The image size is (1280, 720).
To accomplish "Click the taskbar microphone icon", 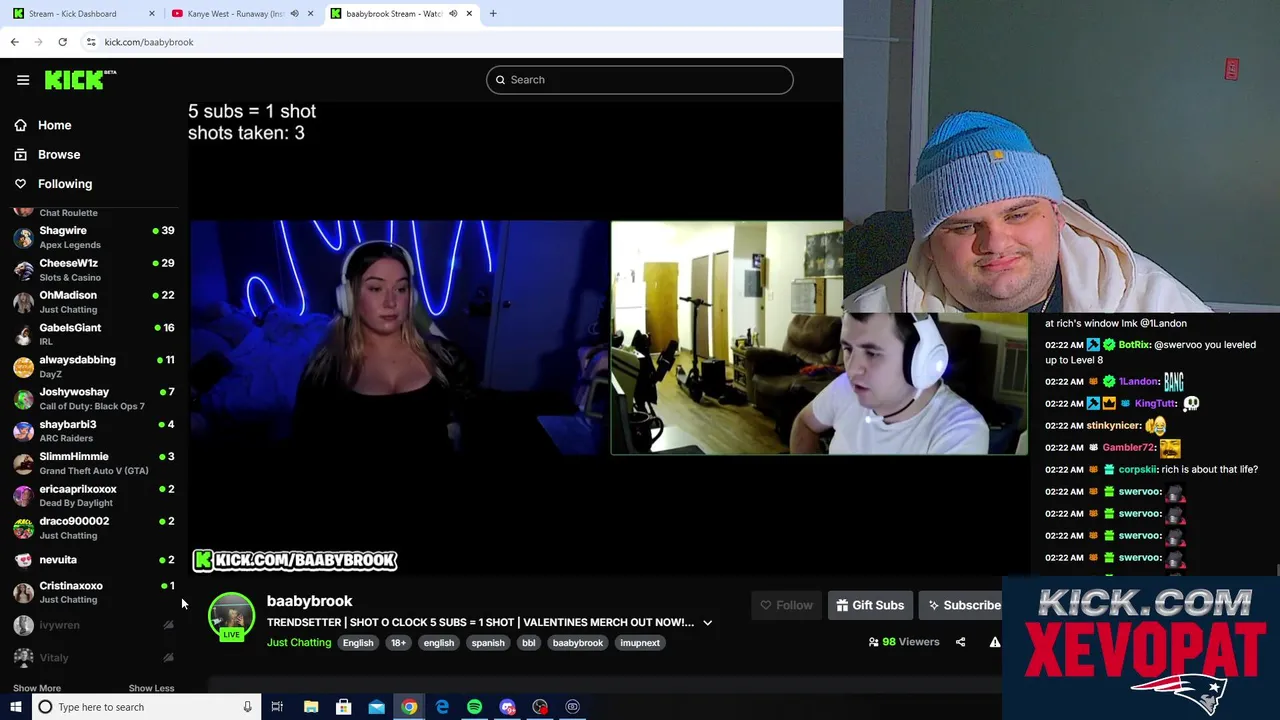I will pos(247,707).
